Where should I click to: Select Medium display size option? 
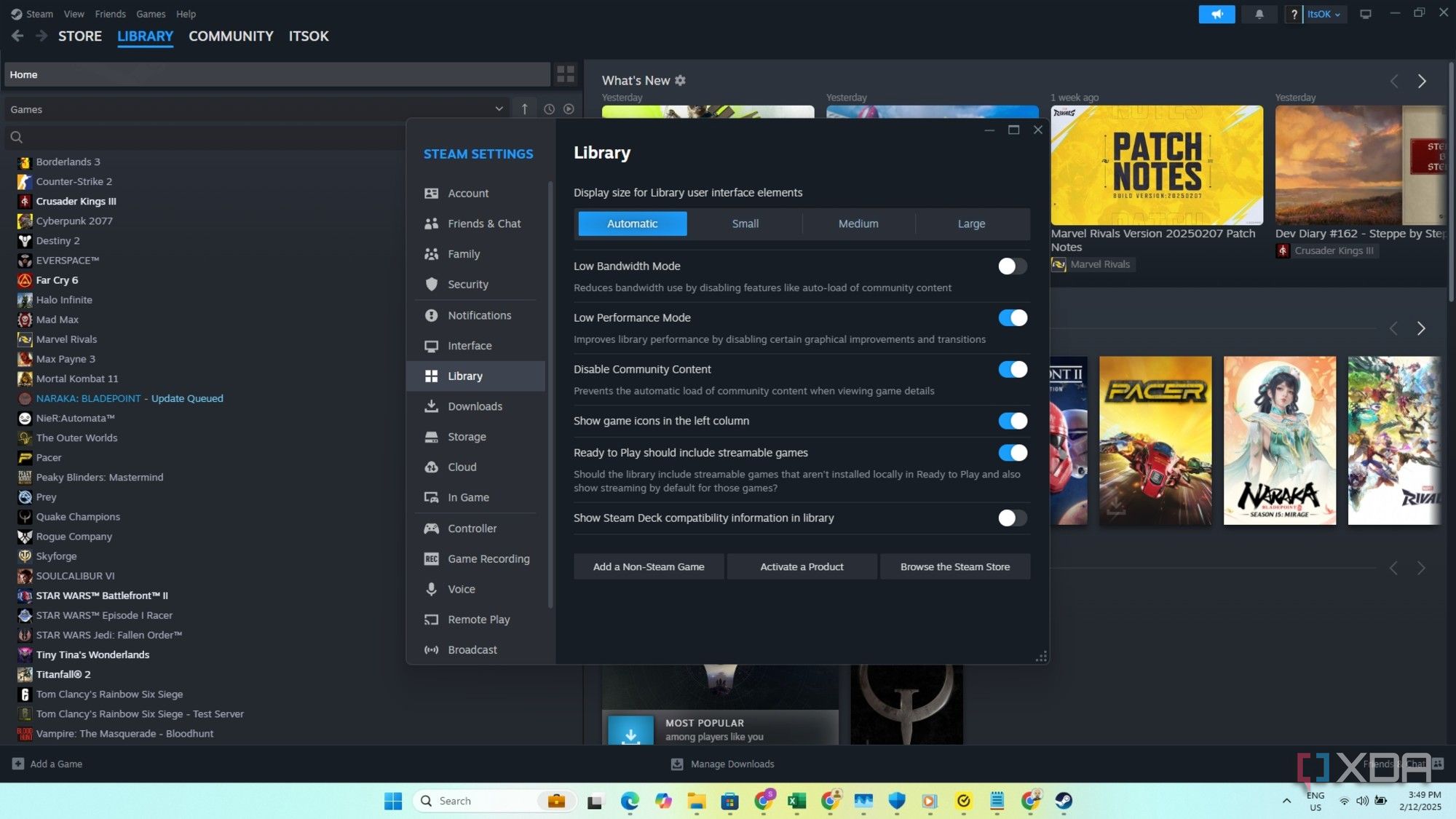(x=858, y=223)
